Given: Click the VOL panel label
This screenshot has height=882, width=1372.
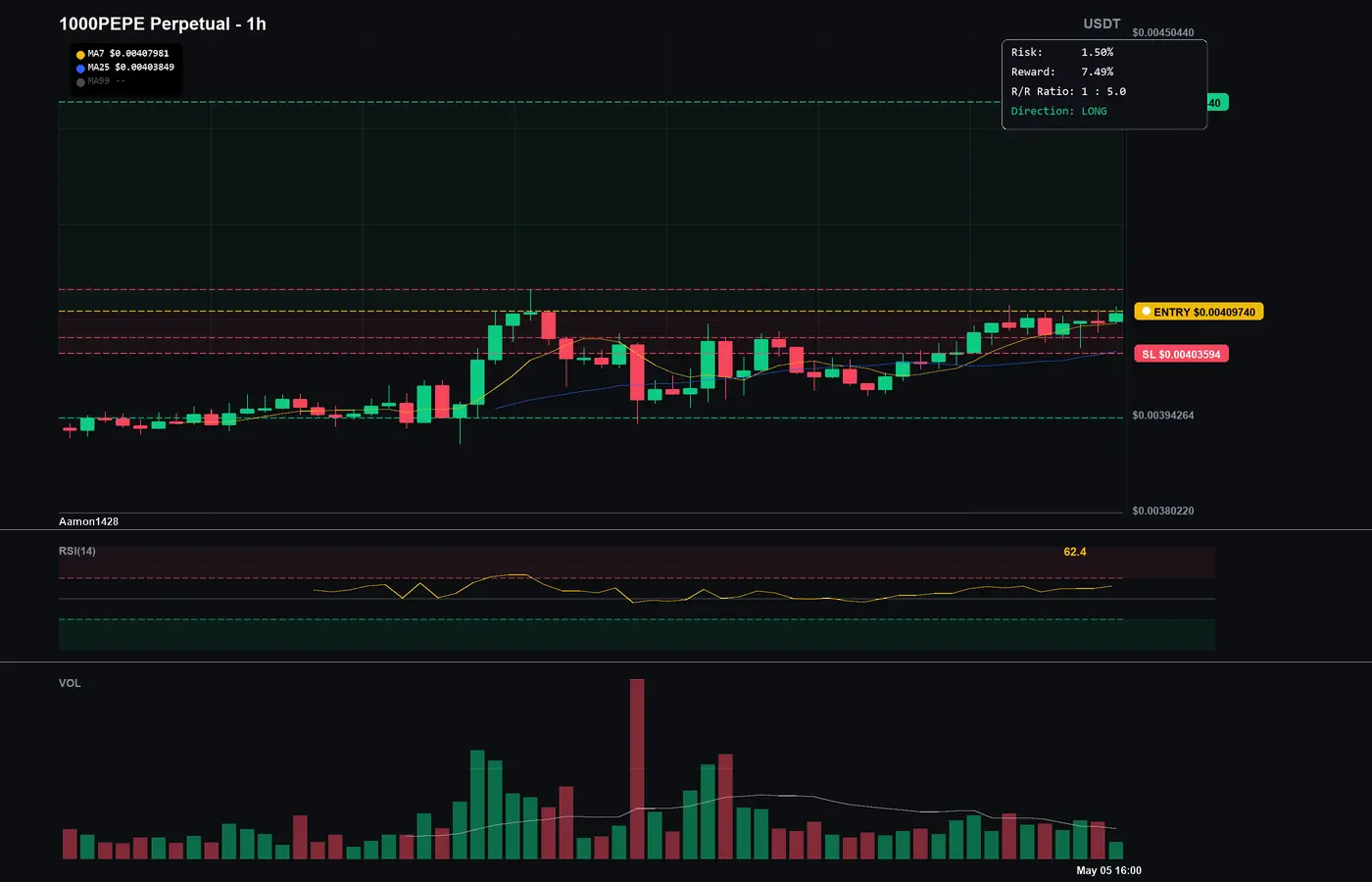Looking at the screenshot, I should click(x=70, y=683).
